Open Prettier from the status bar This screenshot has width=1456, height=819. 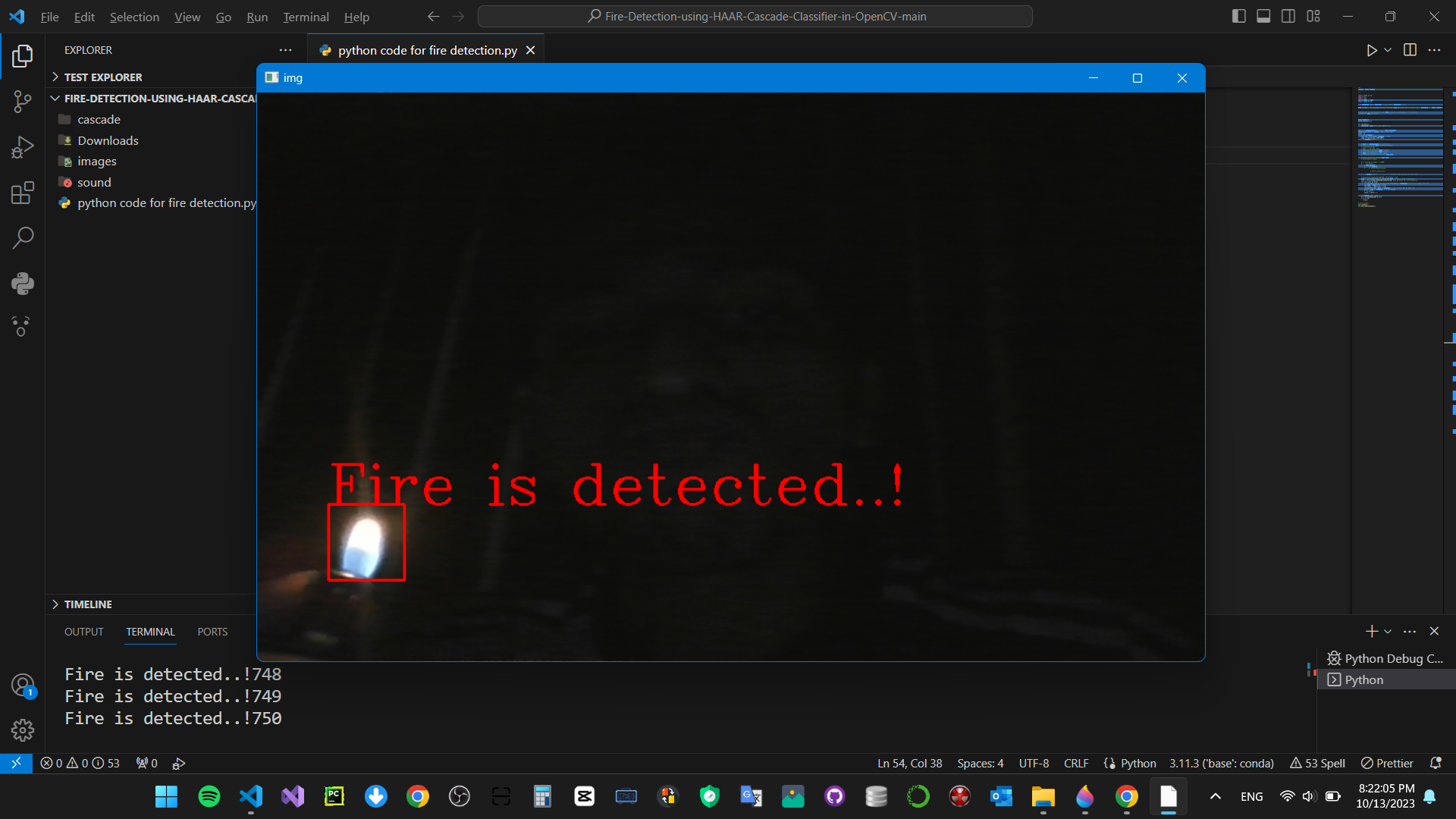coord(1387,763)
